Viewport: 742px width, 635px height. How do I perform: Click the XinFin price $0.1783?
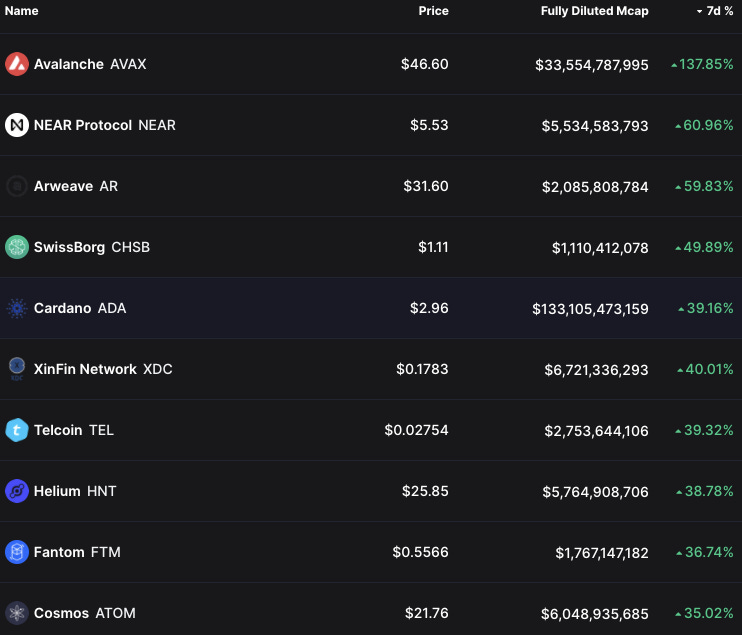point(422,369)
